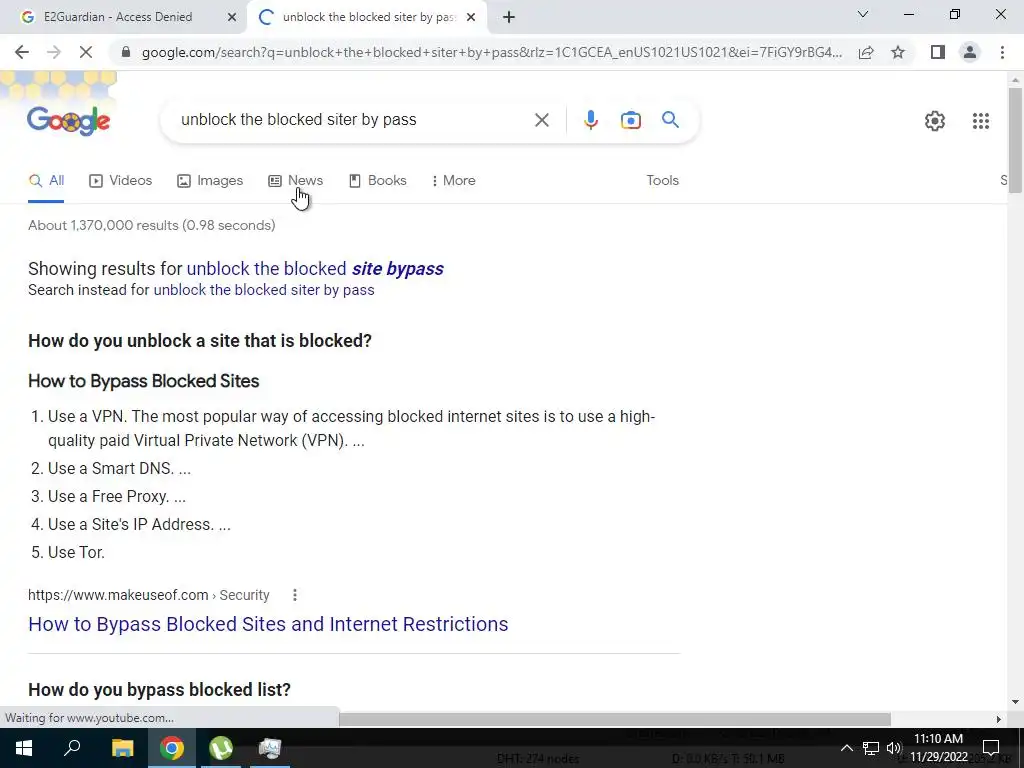Open Windows Start menu
Viewport: 1024px width, 768px height.
pyautogui.click(x=24, y=748)
